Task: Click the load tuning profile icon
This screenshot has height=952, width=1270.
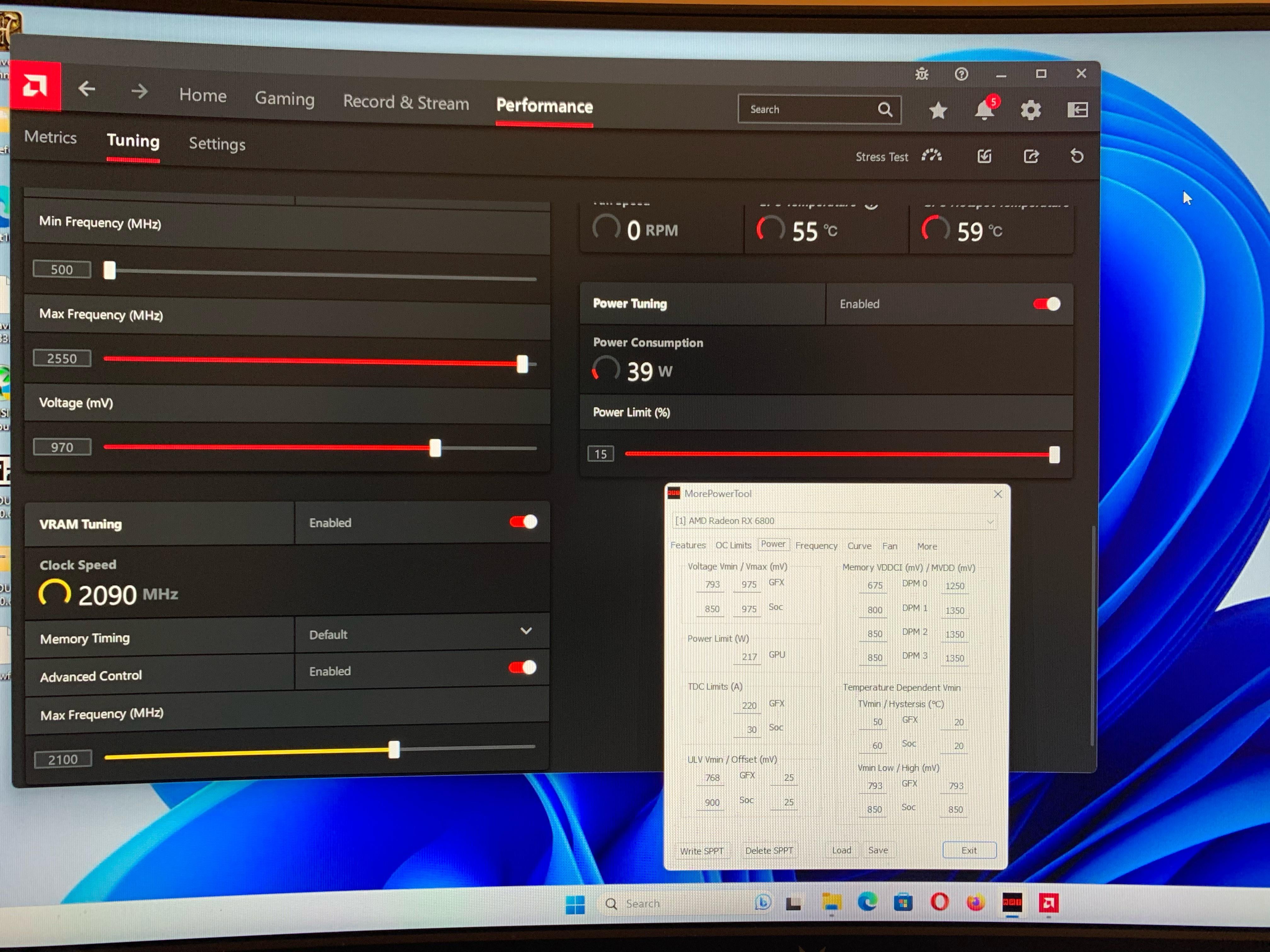Action: coord(985,156)
